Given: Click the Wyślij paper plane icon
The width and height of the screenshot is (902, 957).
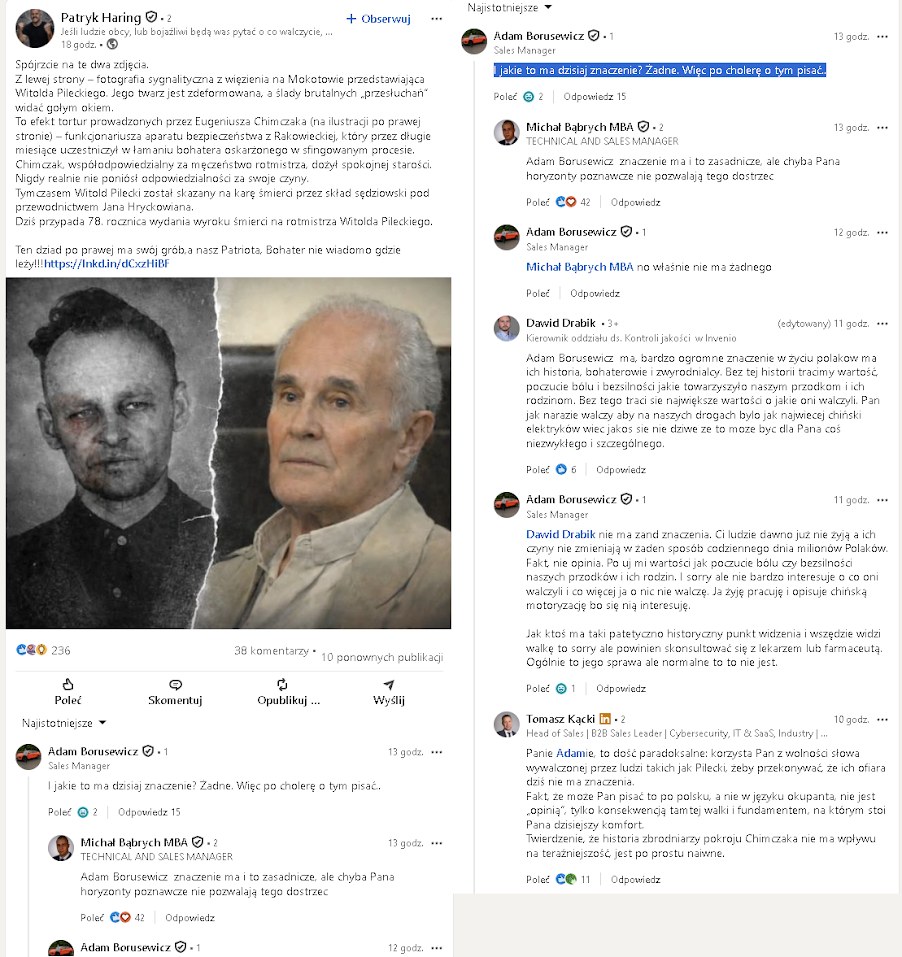Looking at the screenshot, I should click(389, 684).
